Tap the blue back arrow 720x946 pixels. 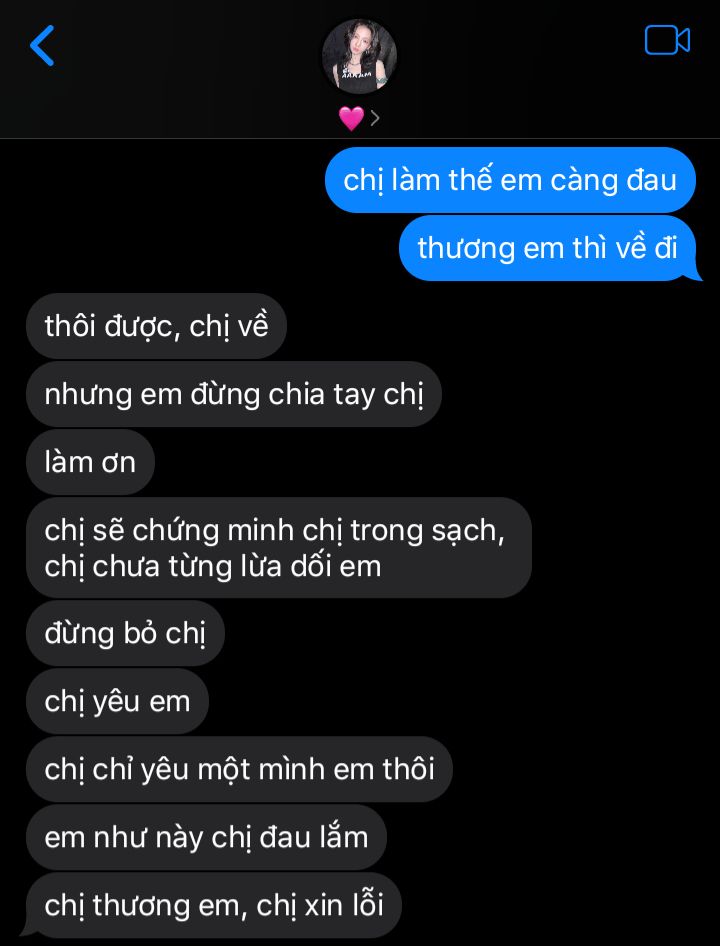coord(42,45)
